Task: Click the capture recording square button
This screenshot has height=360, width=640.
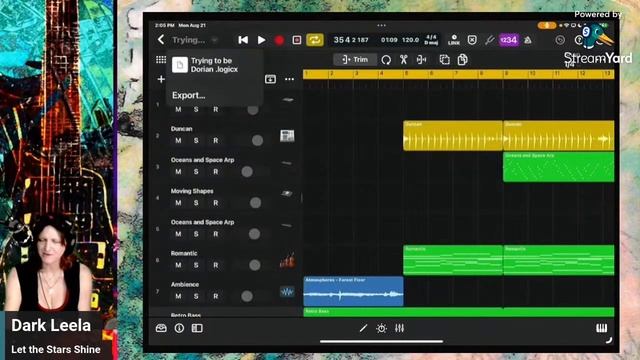Action: (x=297, y=40)
